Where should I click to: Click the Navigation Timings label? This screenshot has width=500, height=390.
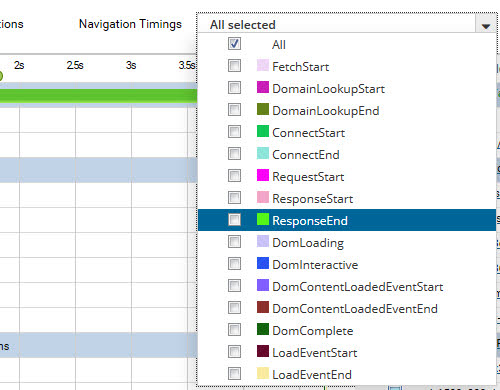pos(130,24)
